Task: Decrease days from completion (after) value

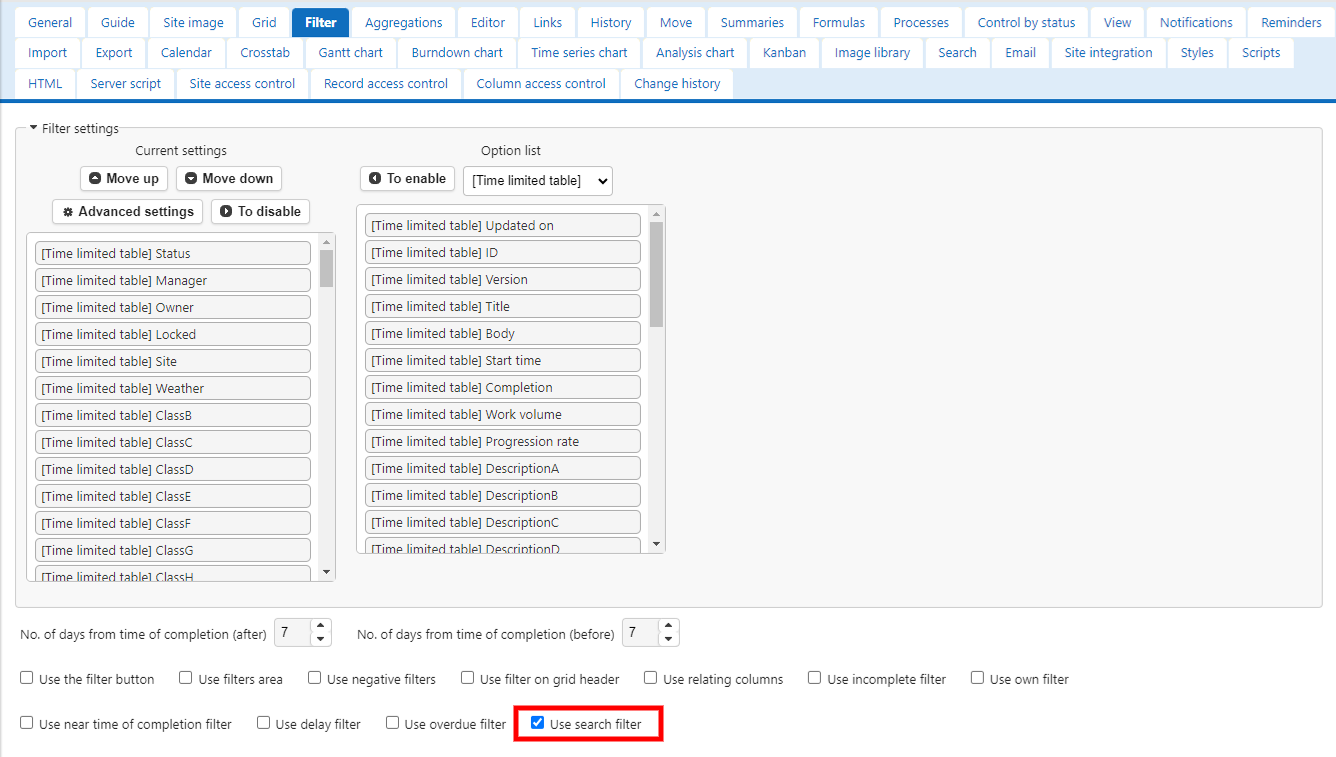Action: pos(321,639)
